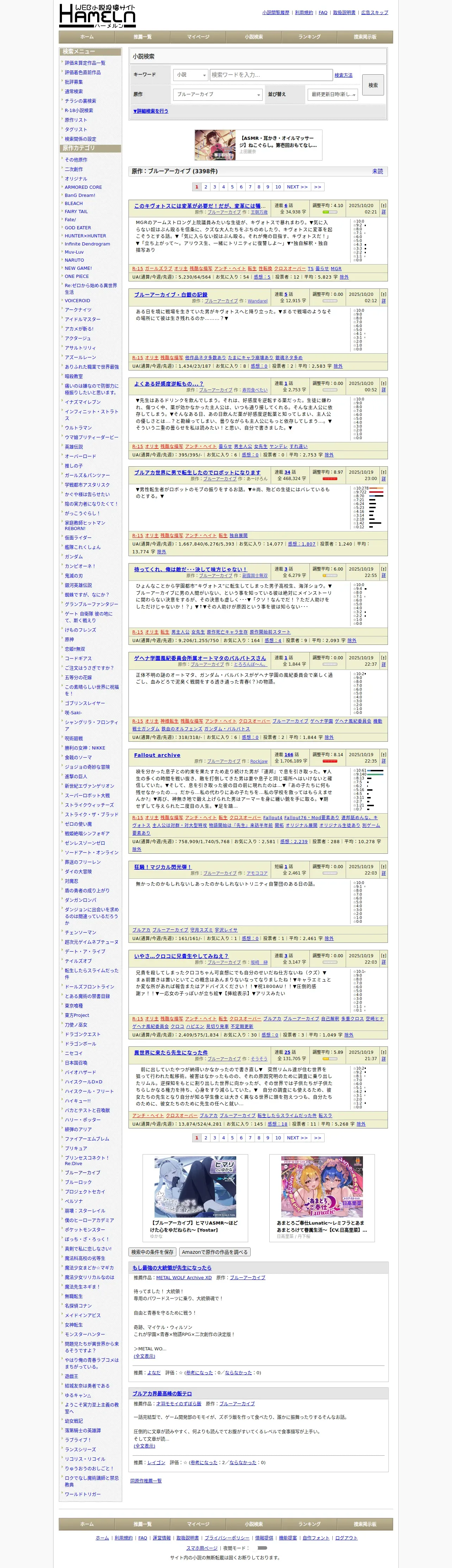Screen dimensions: 452x1568
Task: Open スマホ用ページ link in footer
Action: (x=202, y=1548)
